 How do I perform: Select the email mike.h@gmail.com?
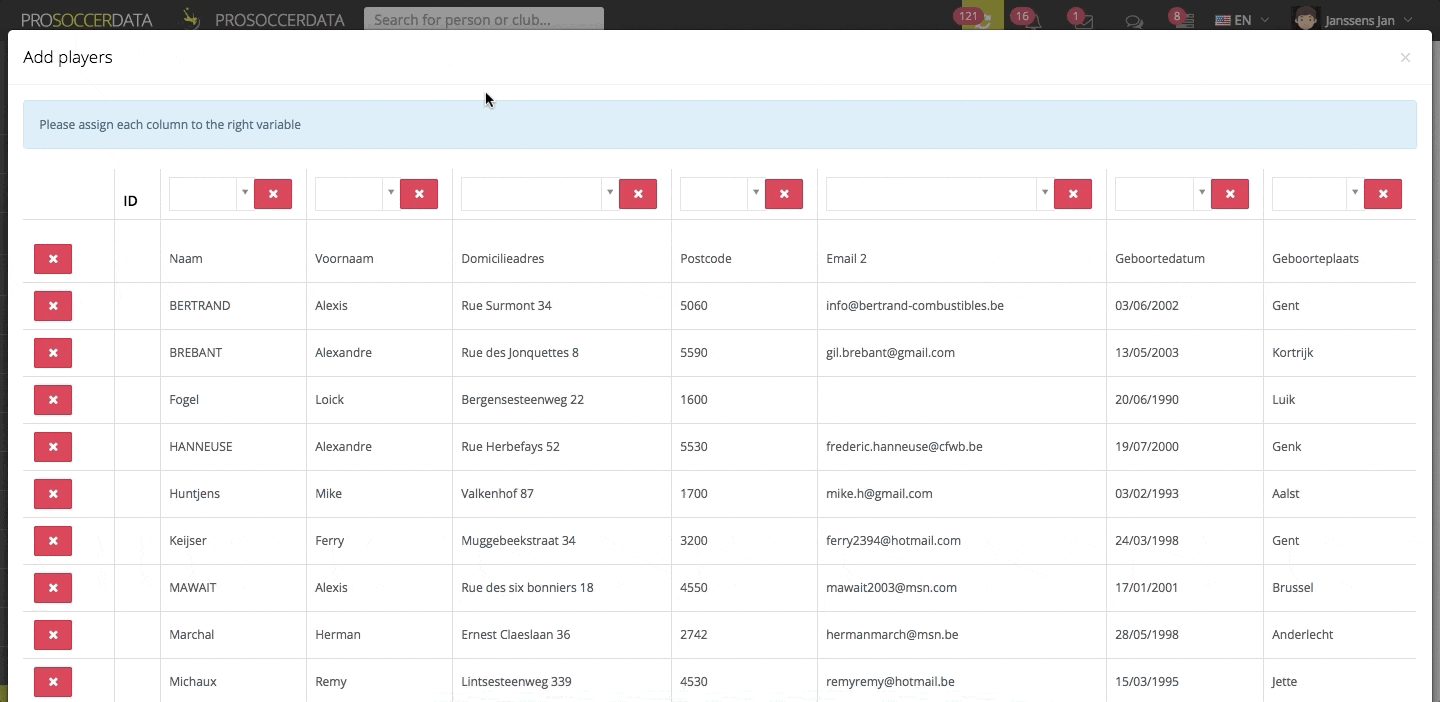[x=879, y=494]
